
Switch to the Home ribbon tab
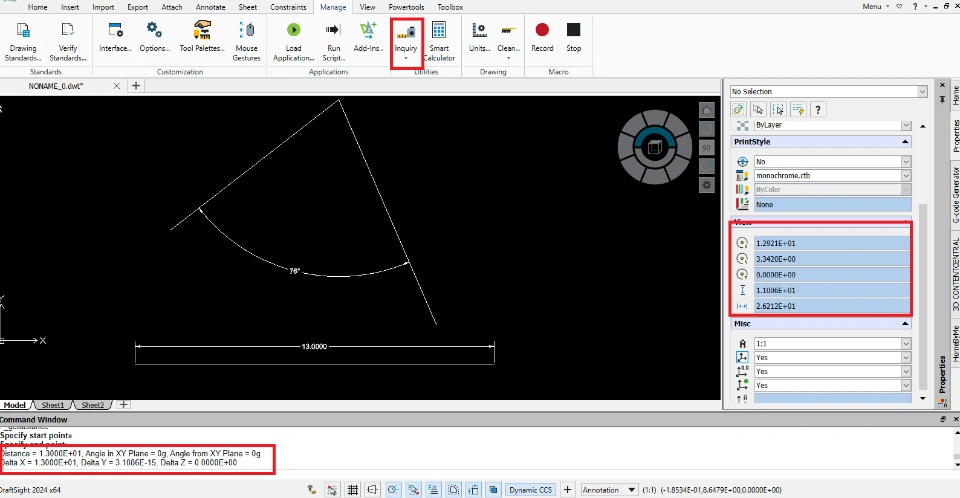[x=37, y=7]
